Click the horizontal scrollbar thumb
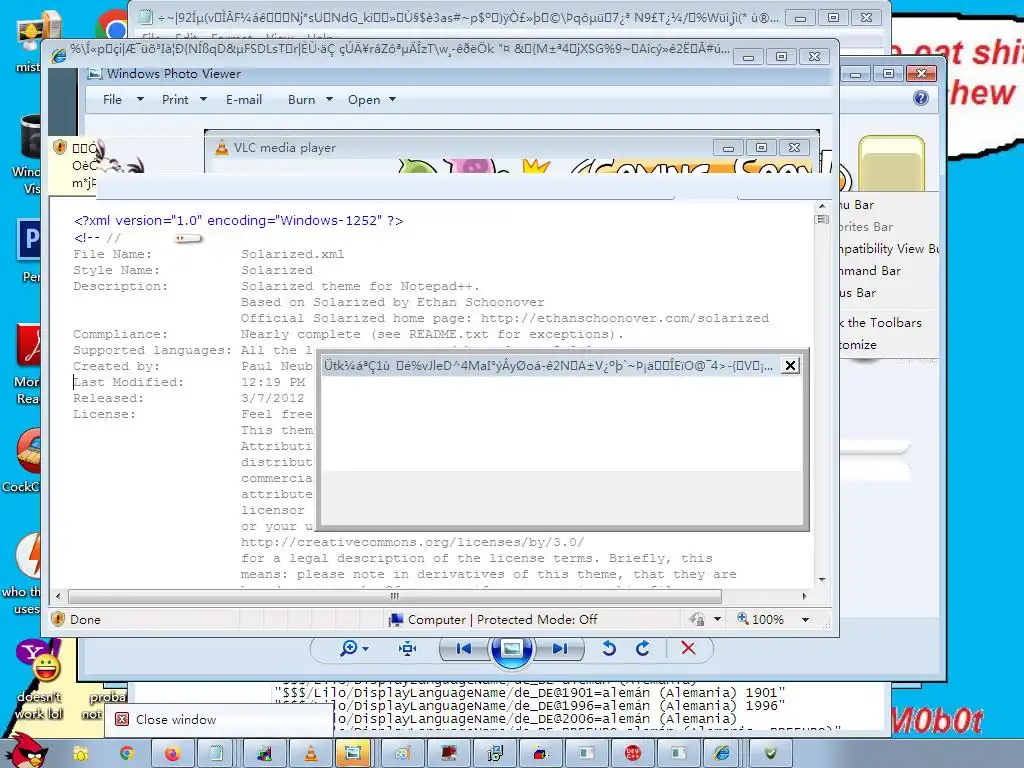Screen dimensions: 1024x768 tap(394, 596)
